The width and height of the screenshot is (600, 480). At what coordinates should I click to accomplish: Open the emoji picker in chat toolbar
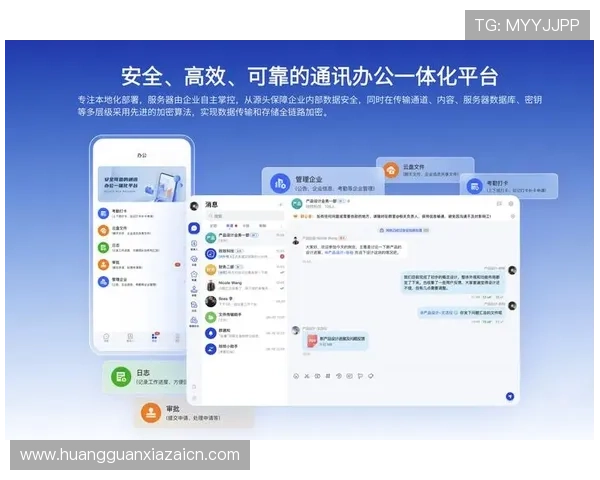coord(296,376)
